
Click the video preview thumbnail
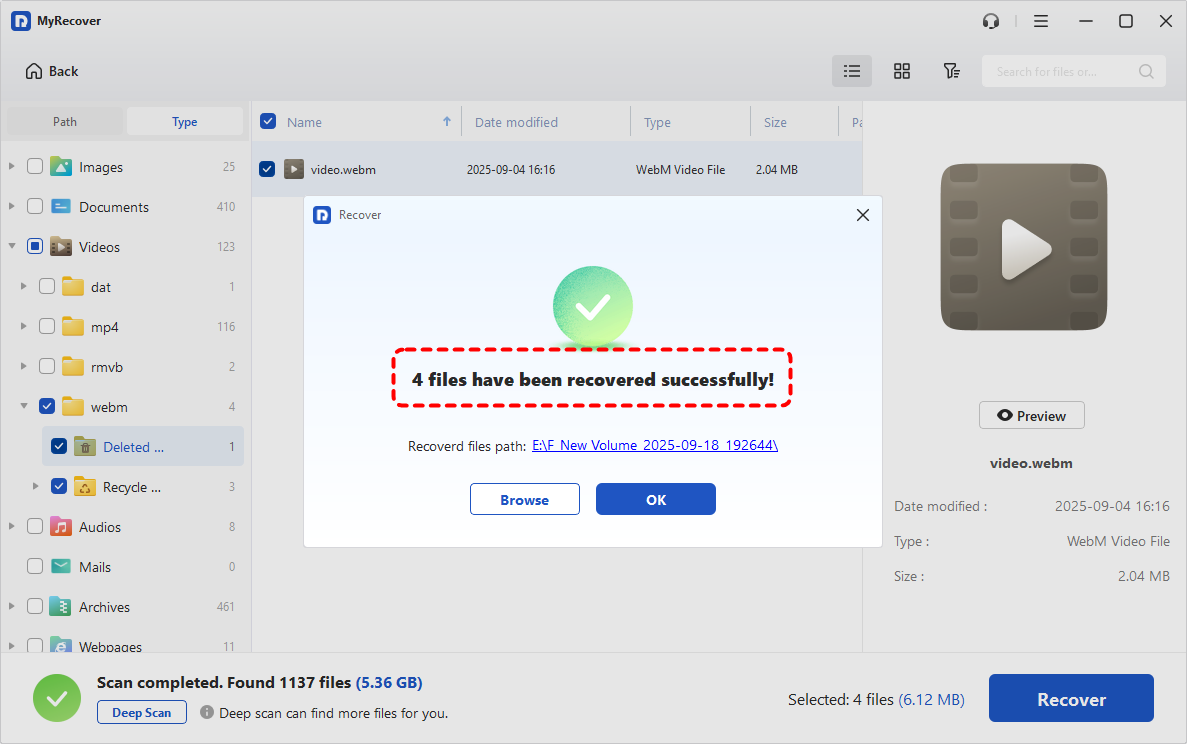click(1023, 247)
